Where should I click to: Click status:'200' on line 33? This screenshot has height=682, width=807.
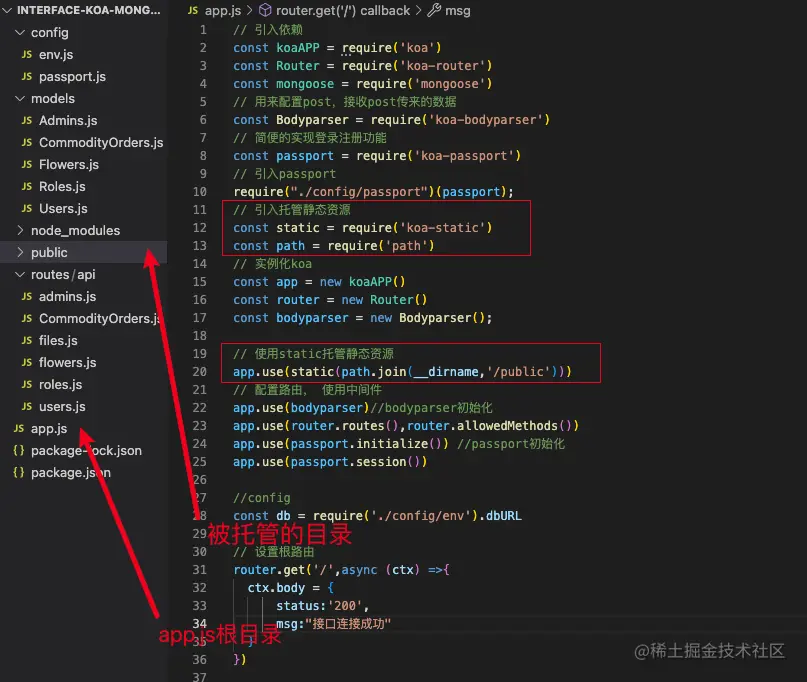coord(319,606)
